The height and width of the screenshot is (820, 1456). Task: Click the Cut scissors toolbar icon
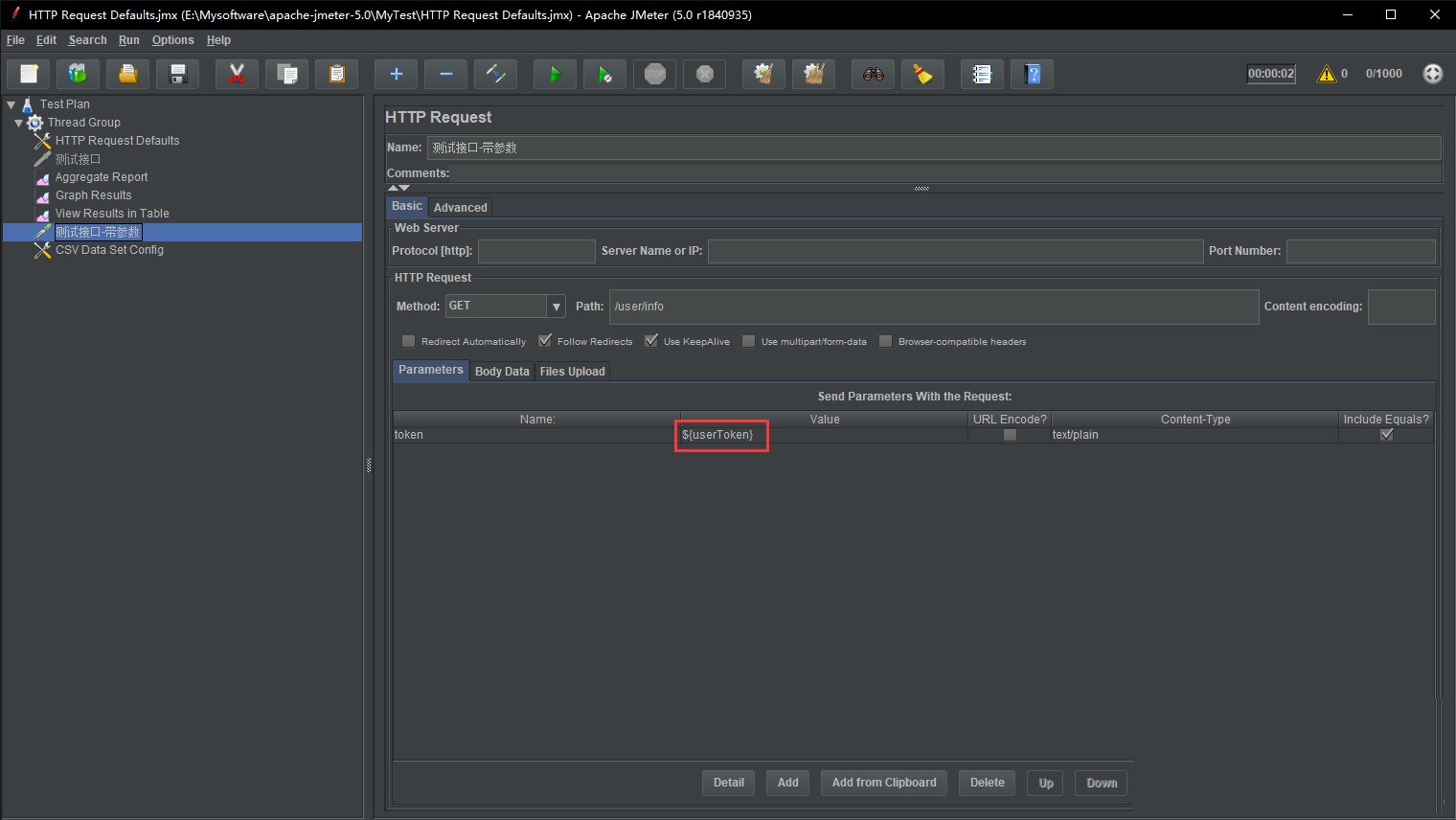tap(237, 74)
